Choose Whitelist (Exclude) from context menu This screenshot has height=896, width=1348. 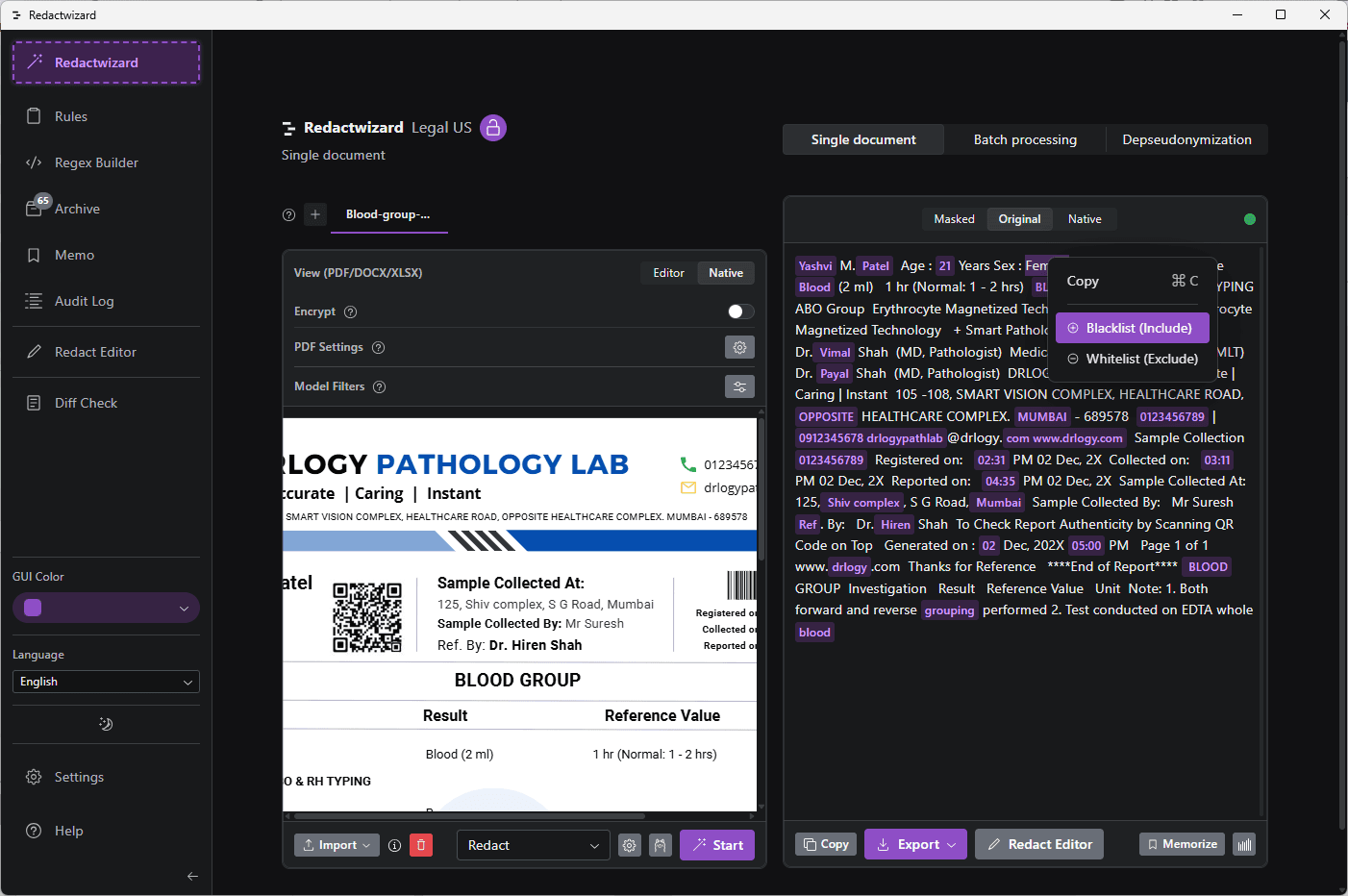point(1133,359)
